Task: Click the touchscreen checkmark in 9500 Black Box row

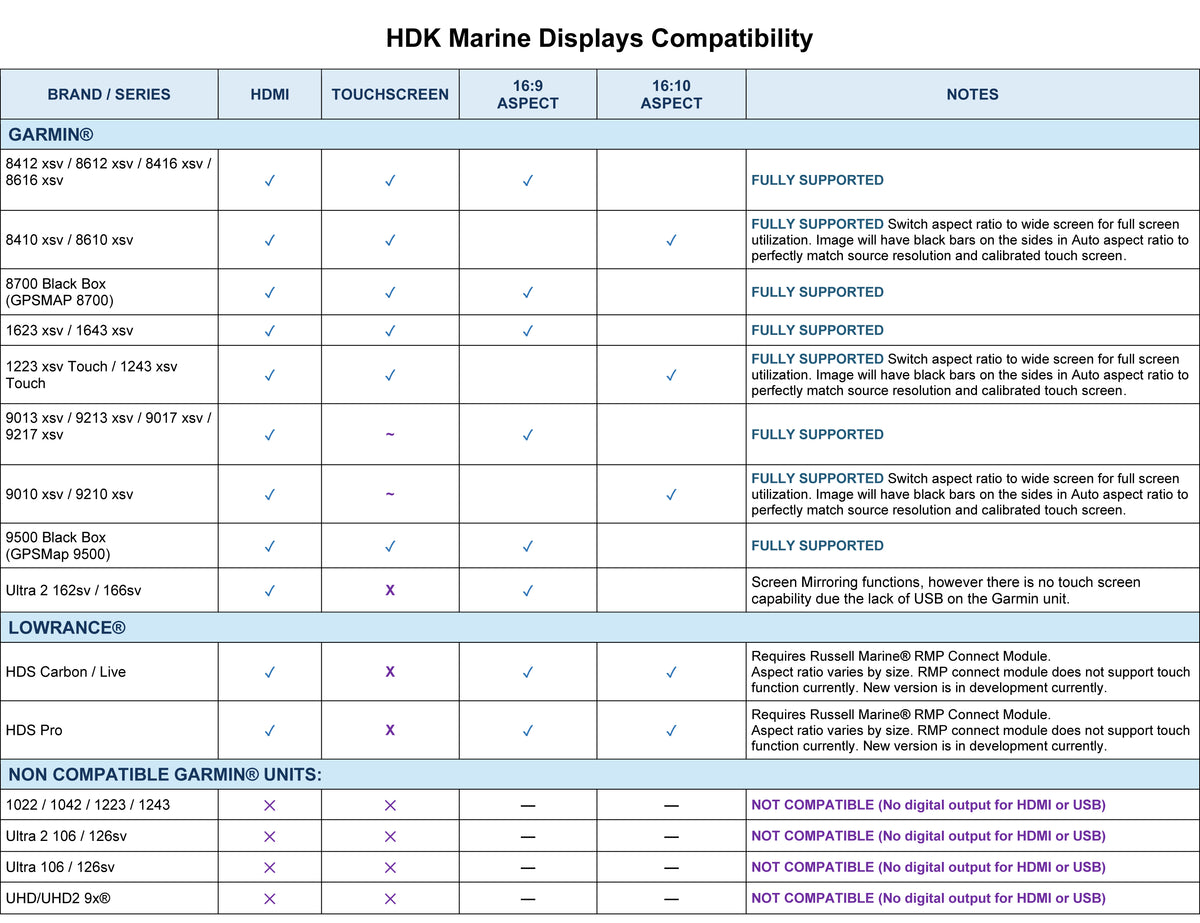Action: 390,546
